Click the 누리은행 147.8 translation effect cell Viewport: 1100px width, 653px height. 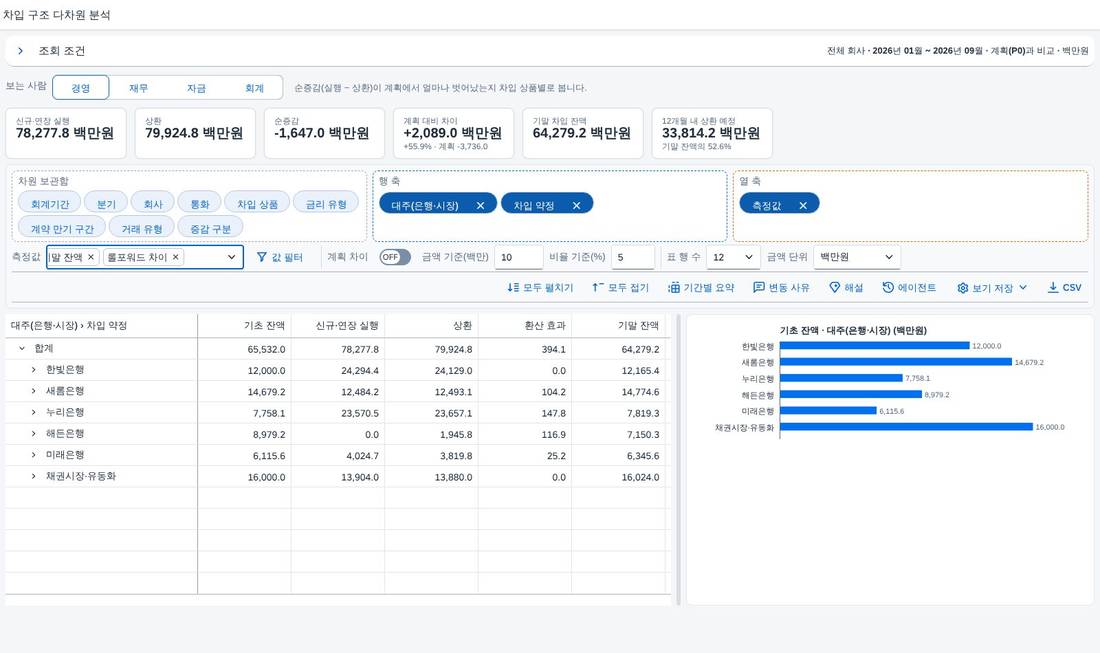[x=525, y=413]
